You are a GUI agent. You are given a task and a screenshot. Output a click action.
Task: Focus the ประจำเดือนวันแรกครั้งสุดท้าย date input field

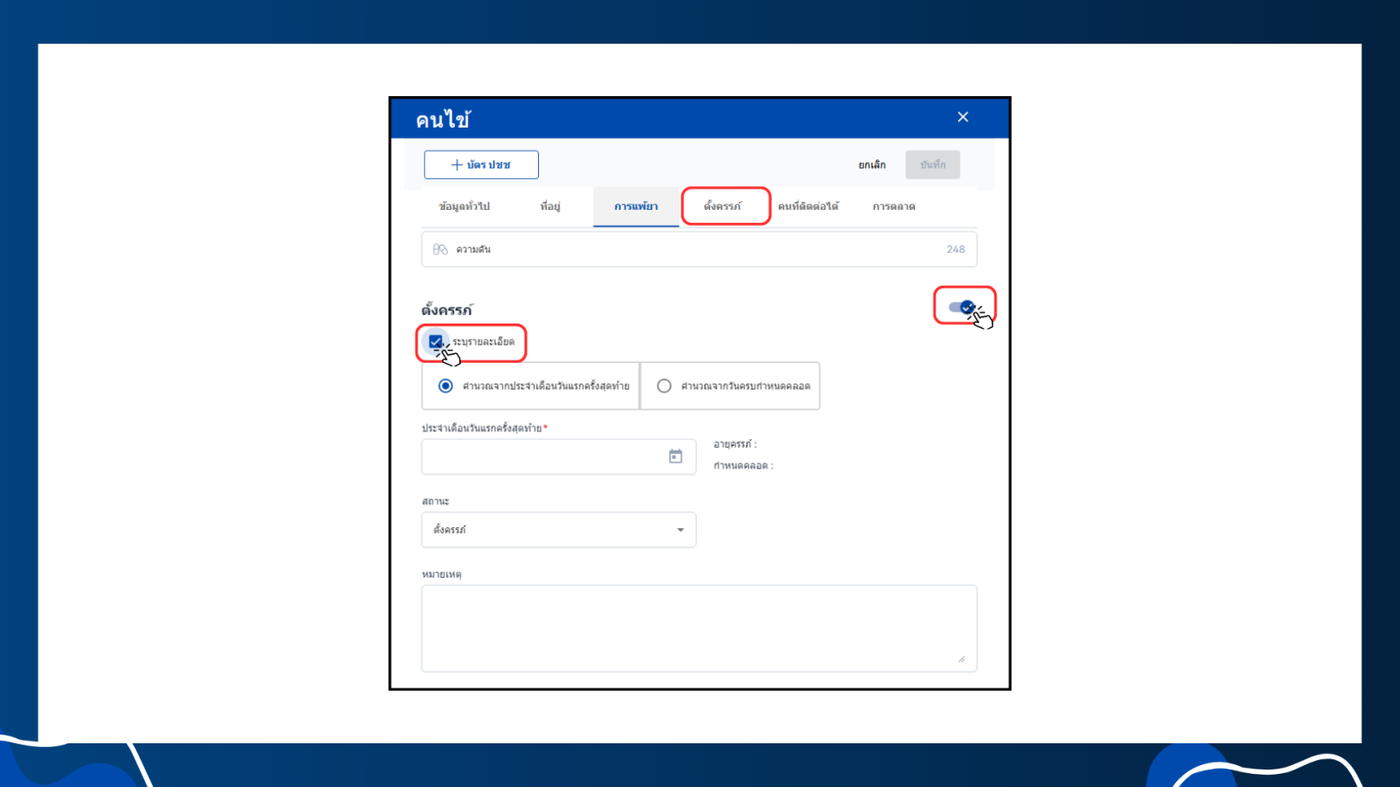click(x=559, y=457)
